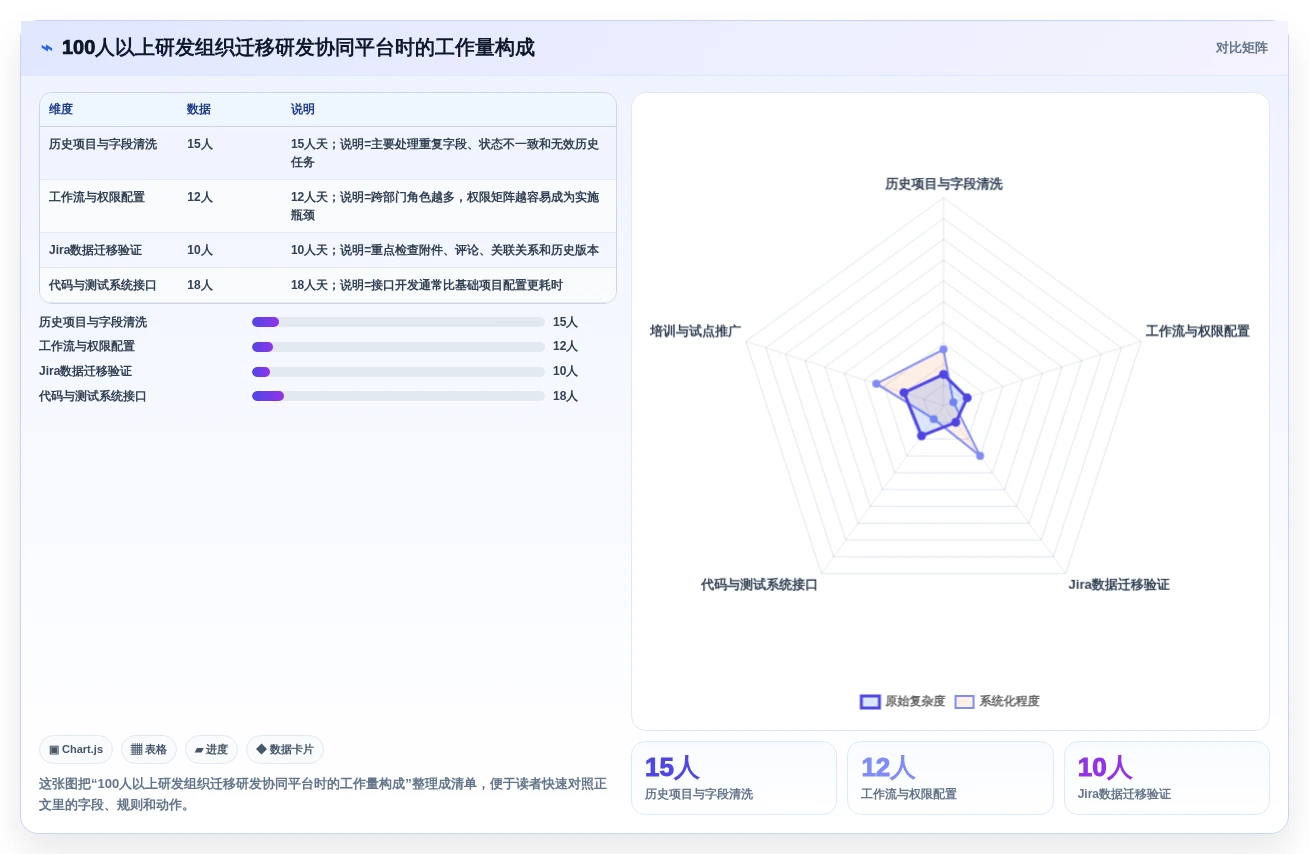Toggle the 系统化程度 legend swatch

pyautogui.click(x=964, y=702)
